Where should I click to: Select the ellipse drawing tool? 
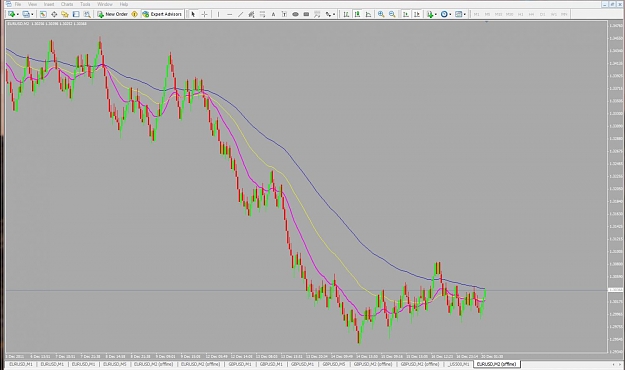tap(295, 14)
